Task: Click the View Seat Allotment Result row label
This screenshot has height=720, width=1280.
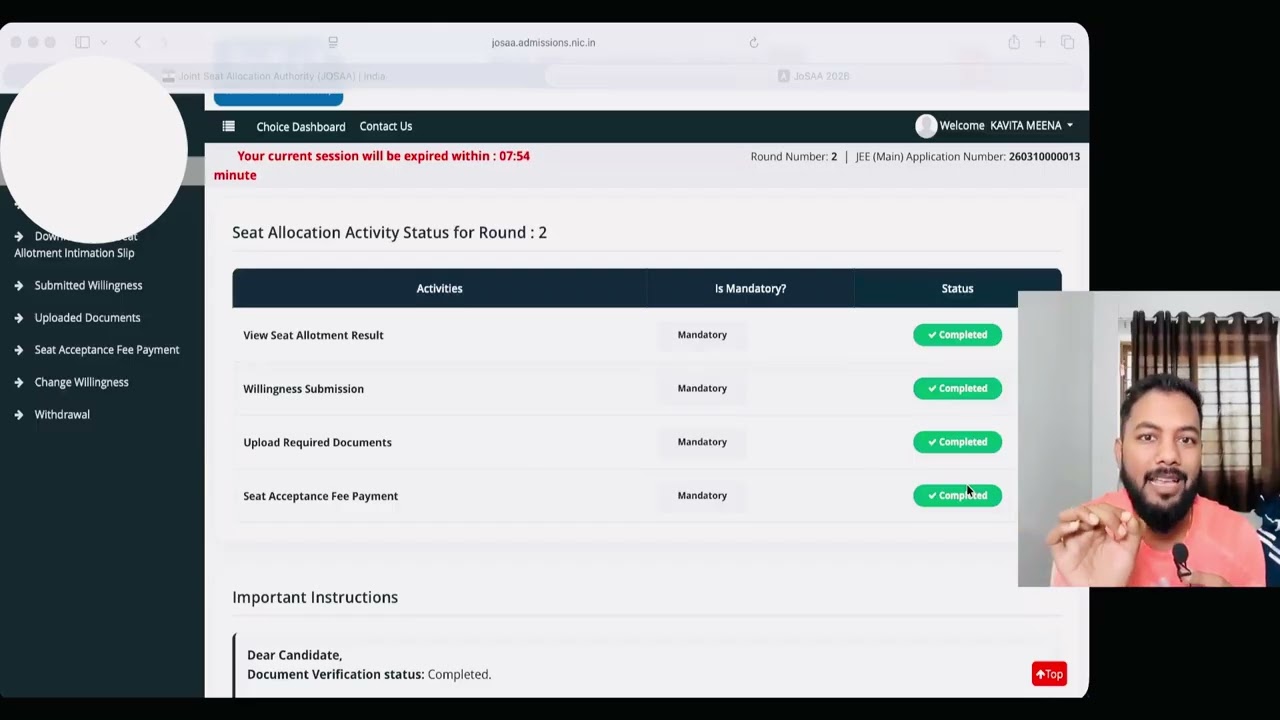Action: [313, 335]
